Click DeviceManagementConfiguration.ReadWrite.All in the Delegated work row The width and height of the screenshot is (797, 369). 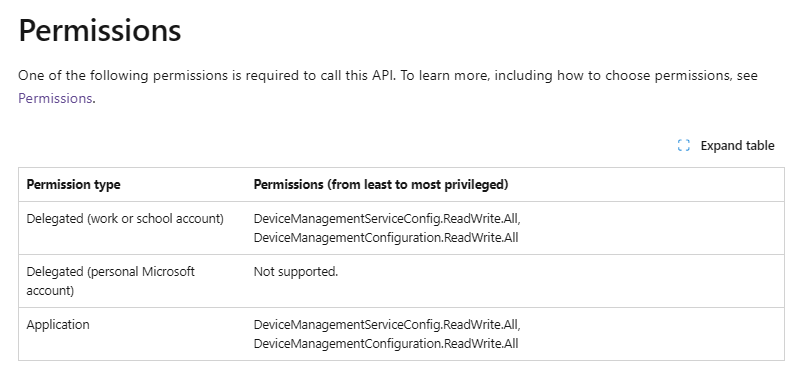(386, 237)
